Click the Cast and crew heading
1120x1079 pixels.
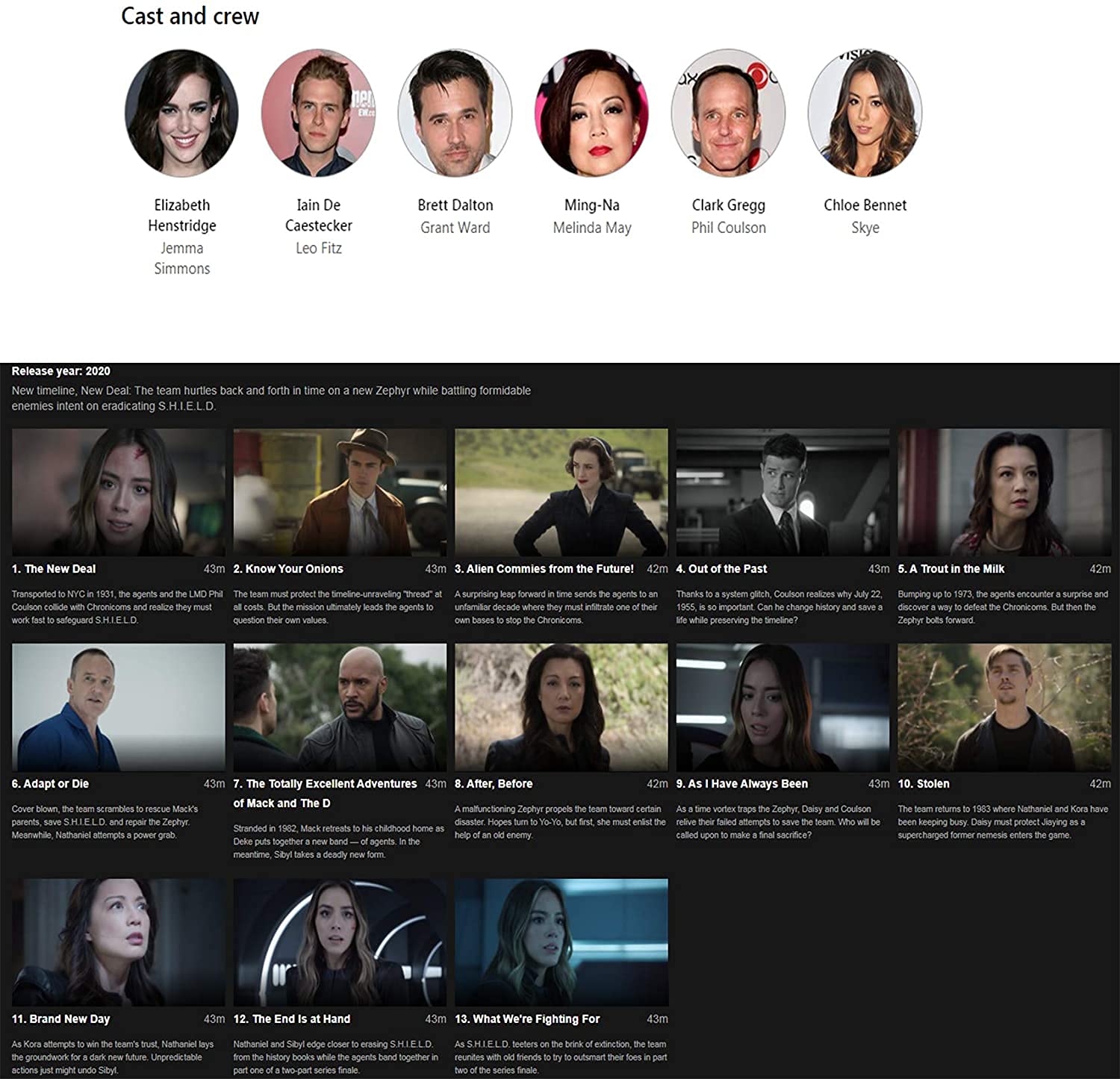point(190,16)
